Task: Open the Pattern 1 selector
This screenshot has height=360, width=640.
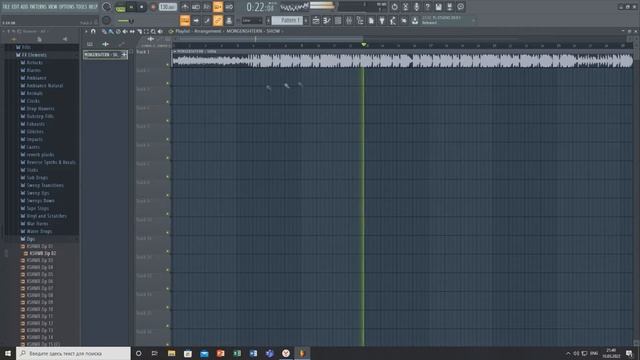Action: coord(287,20)
